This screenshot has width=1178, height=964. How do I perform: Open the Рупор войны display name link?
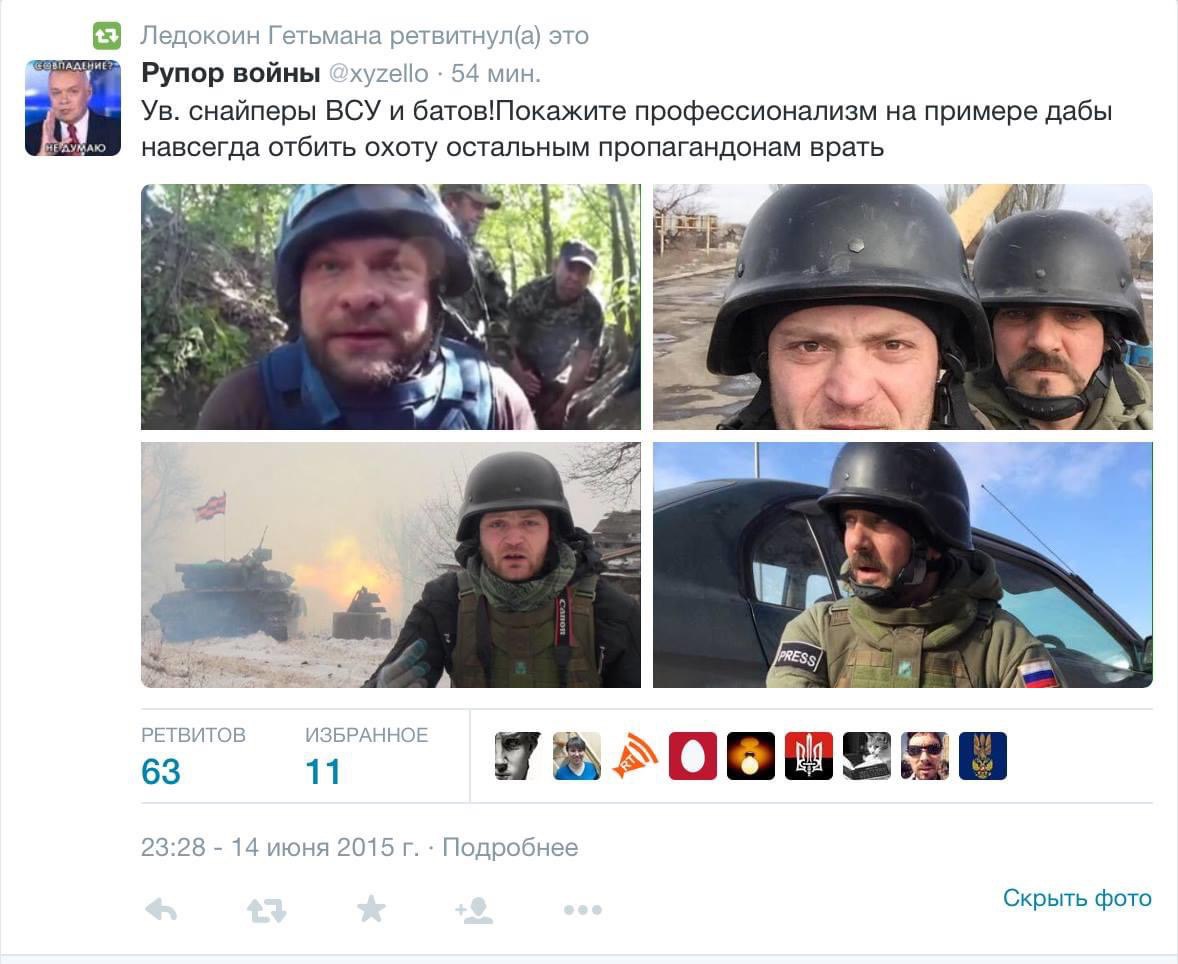(231, 73)
